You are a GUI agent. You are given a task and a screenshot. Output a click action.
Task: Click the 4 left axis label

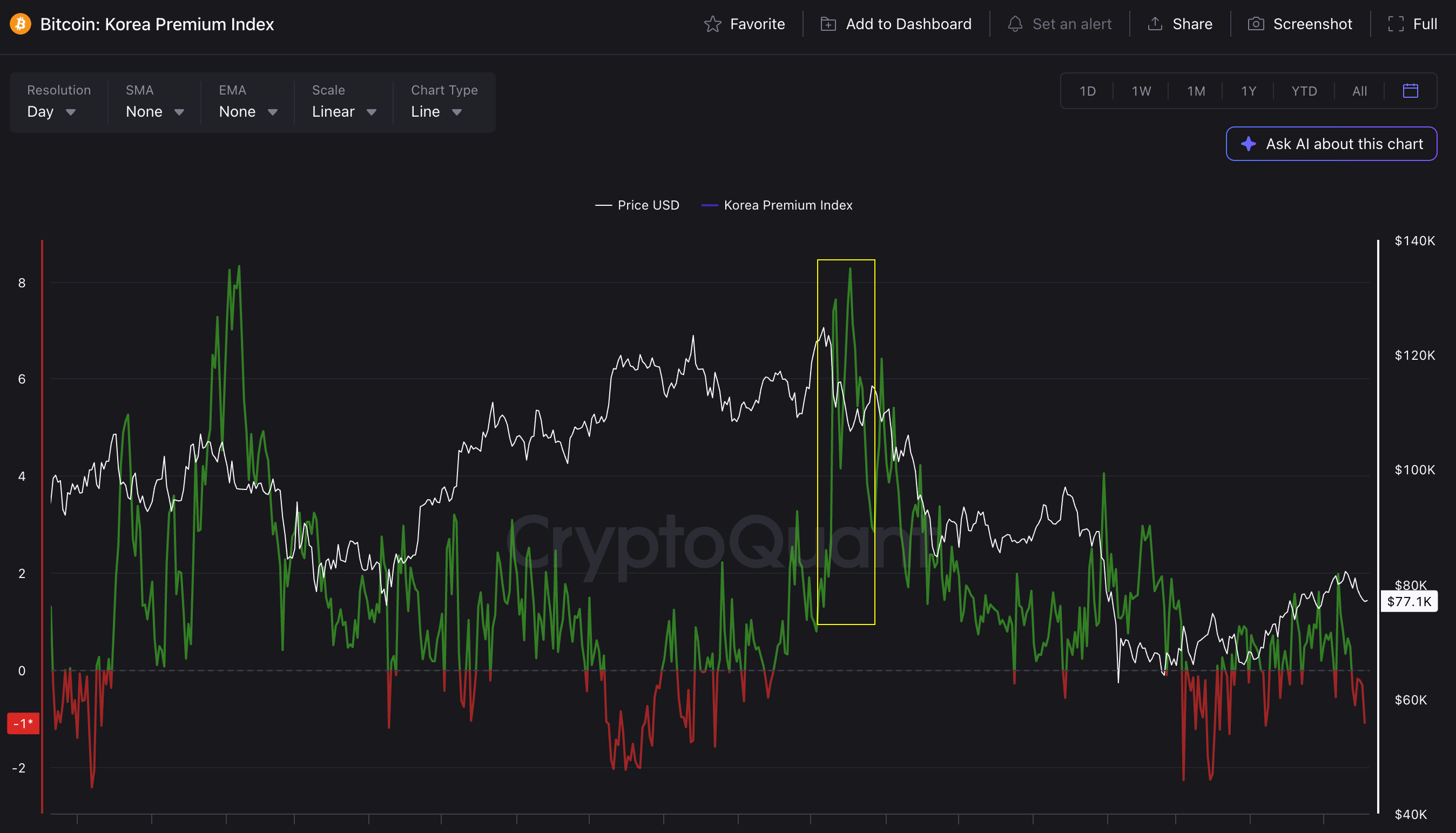22,476
